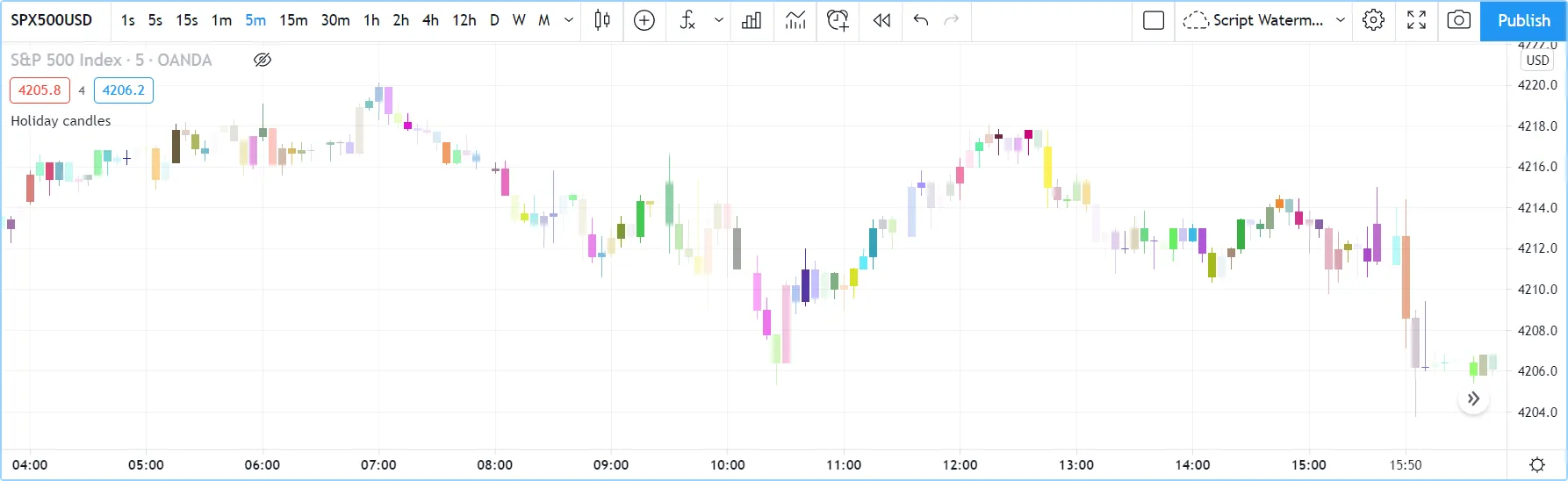1568x481 pixels.
Task: Click the Compare or Add Symbol plus icon
Action: (644, 20)
